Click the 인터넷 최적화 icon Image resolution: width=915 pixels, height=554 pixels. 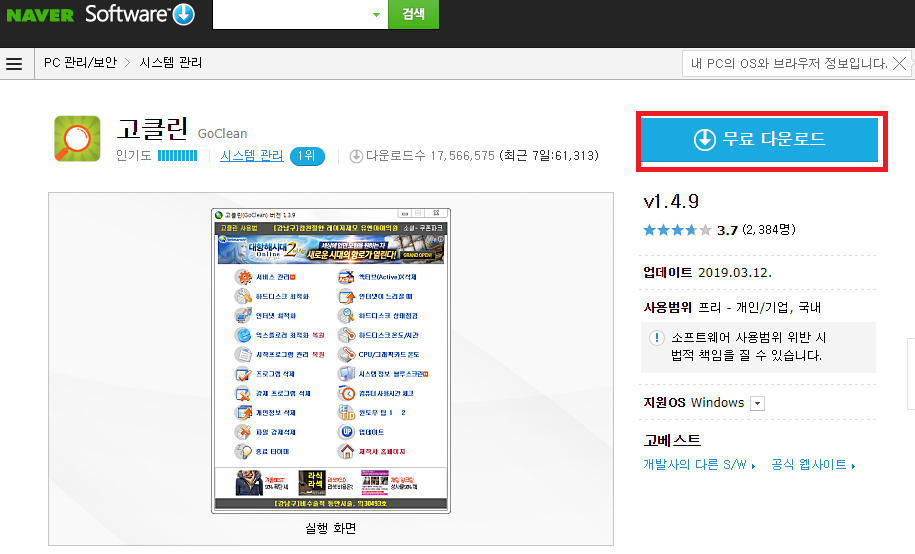pyautogui.click(x=243, y=315)
